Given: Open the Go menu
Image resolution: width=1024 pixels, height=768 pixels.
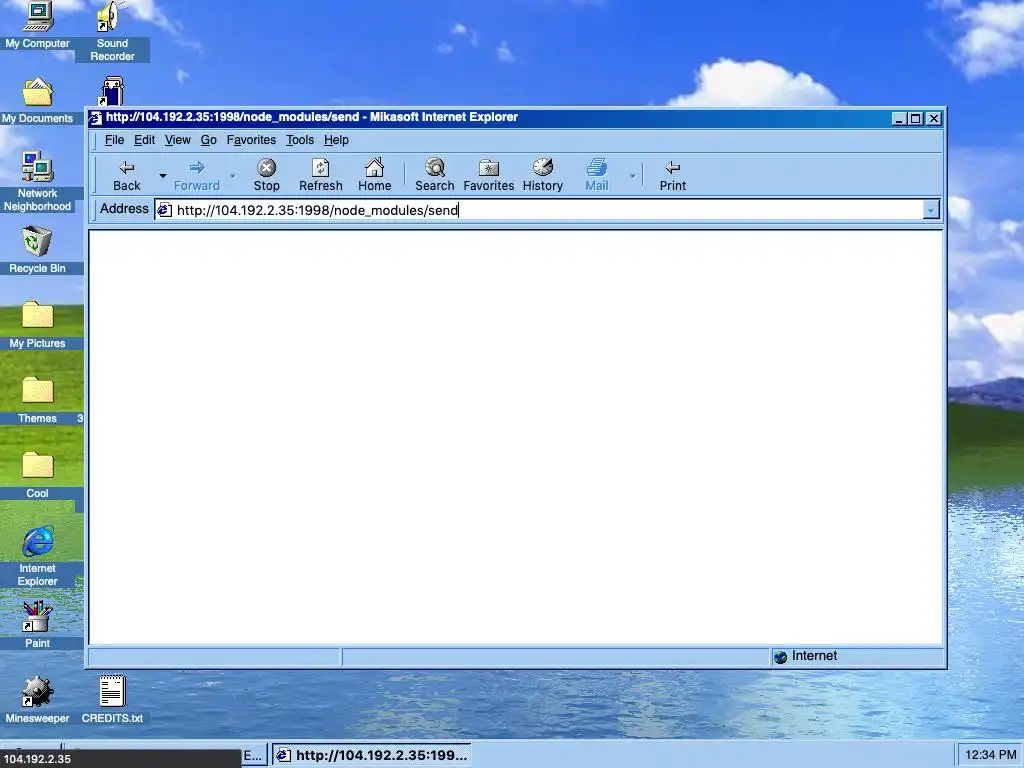Looking at the screenshot, I should pos(208,140).
